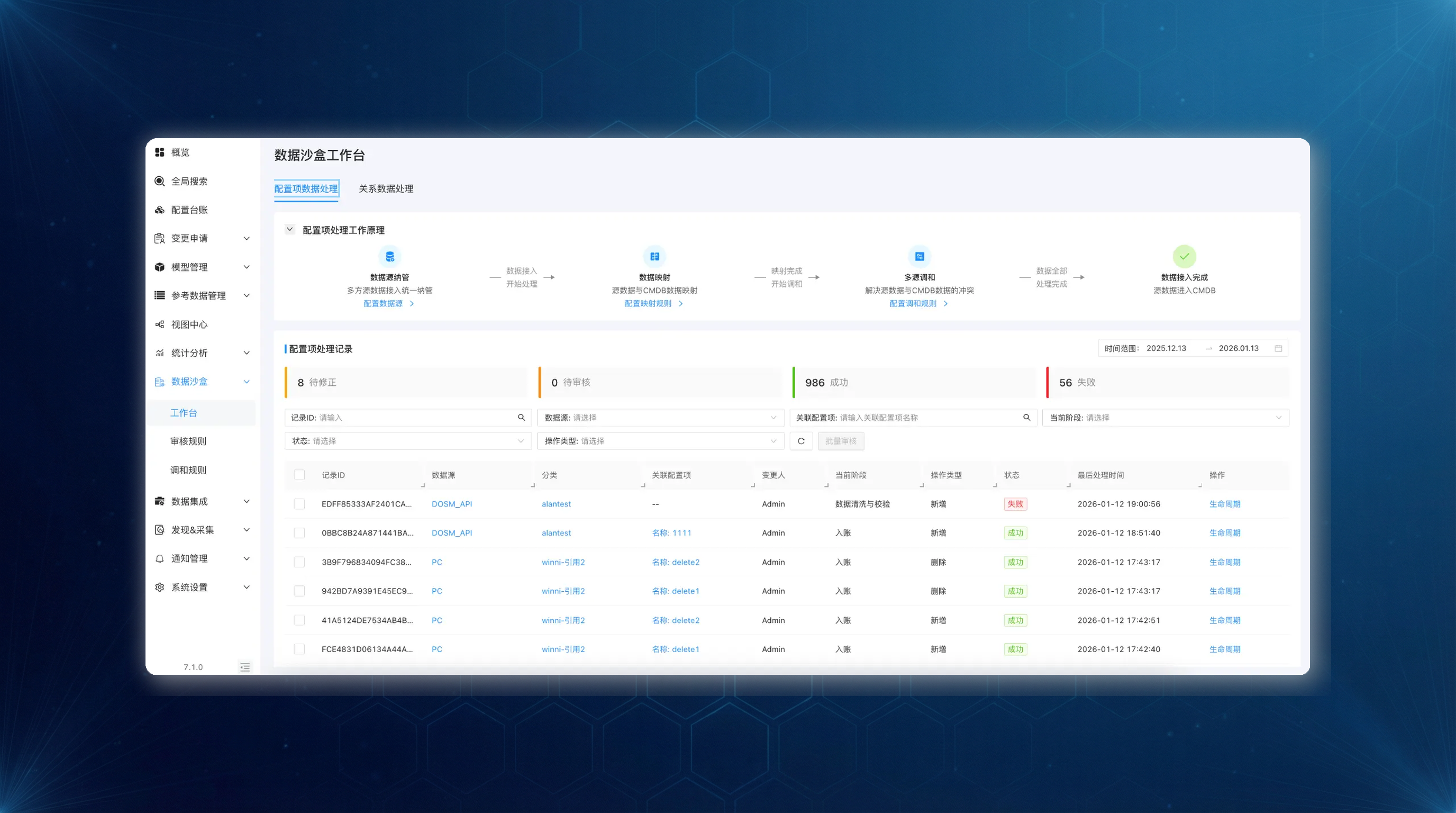Check the row EDFF85333AF2401CA checkbox

point(299,504)
